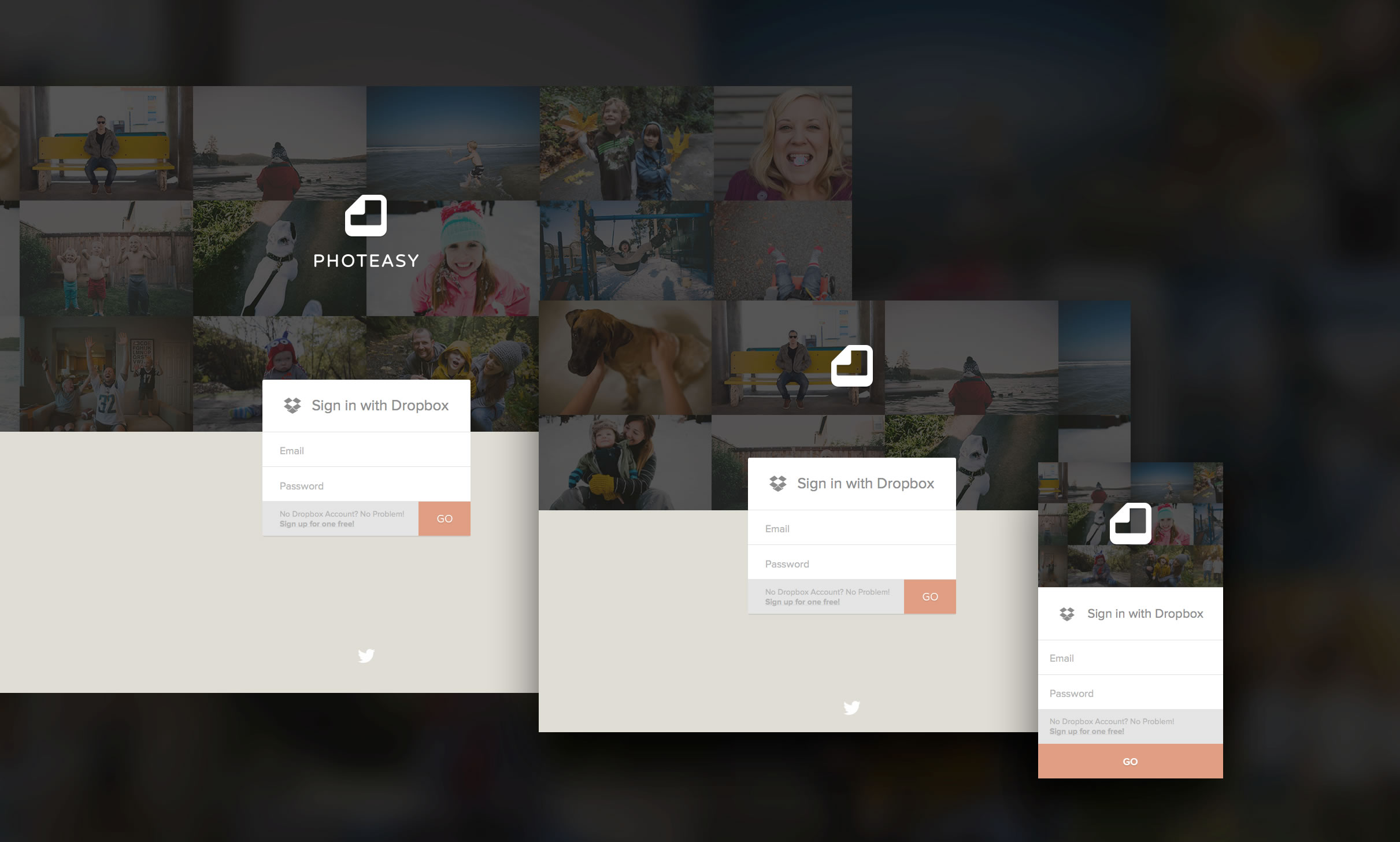Click 'Sign in with Dropbox' heading, mobile mockup
Image resolution: width=1400 pixels, height=842 pixels.
pyautogui.click(x=1145, y=614)
